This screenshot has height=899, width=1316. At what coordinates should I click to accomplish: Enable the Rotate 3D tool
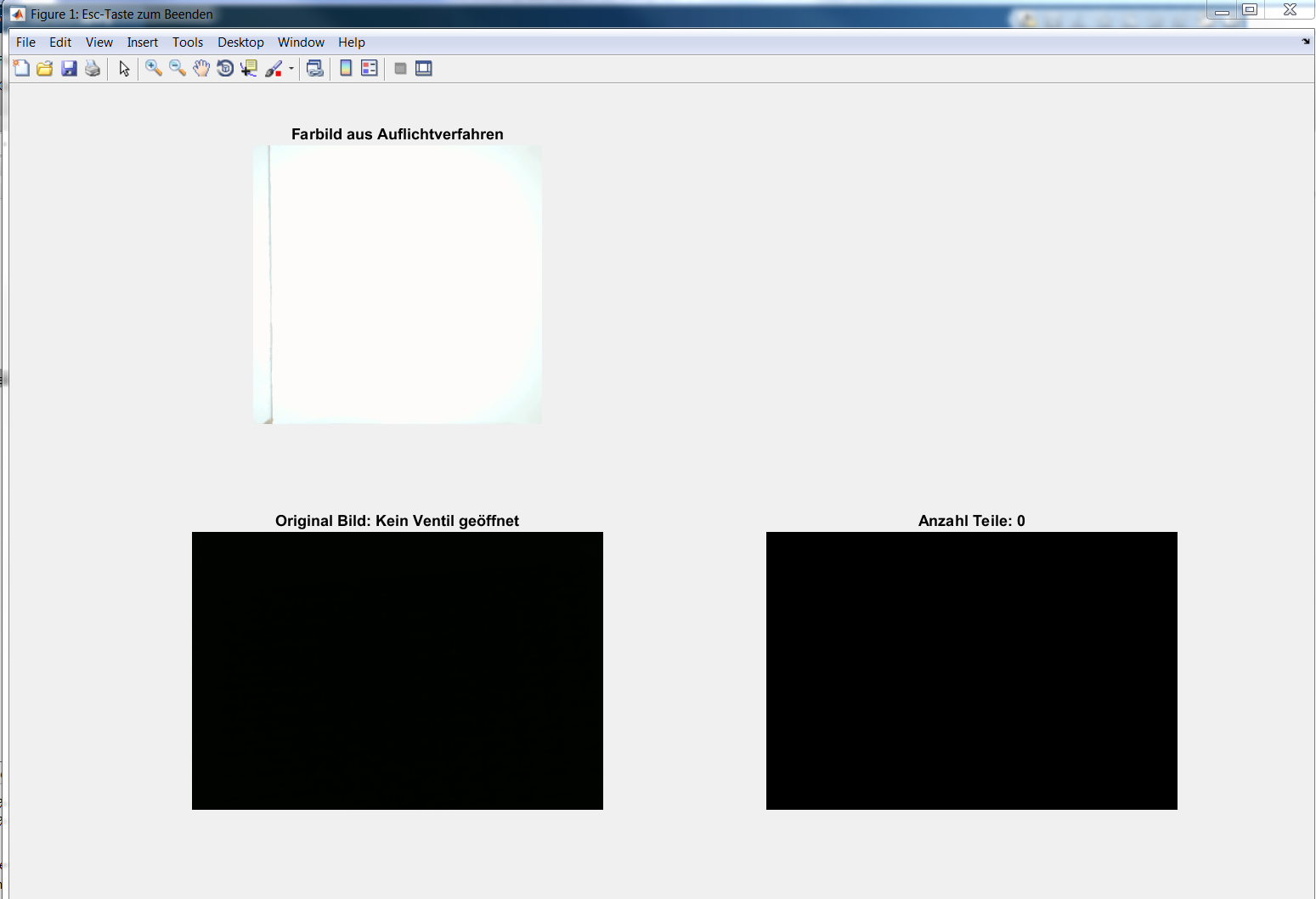tap(225, 69)
